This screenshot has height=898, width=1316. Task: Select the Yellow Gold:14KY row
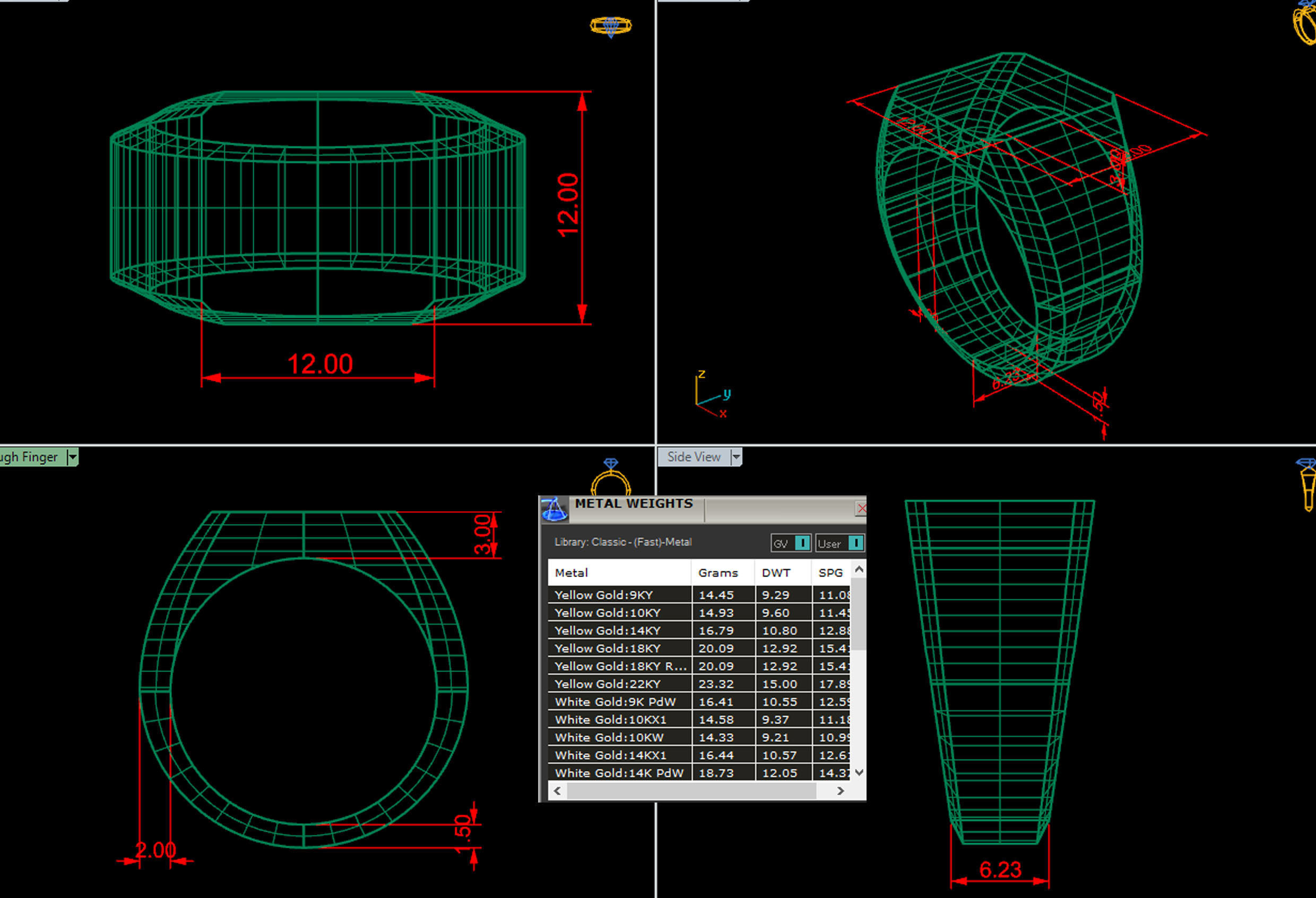click(x=699, y=630)
